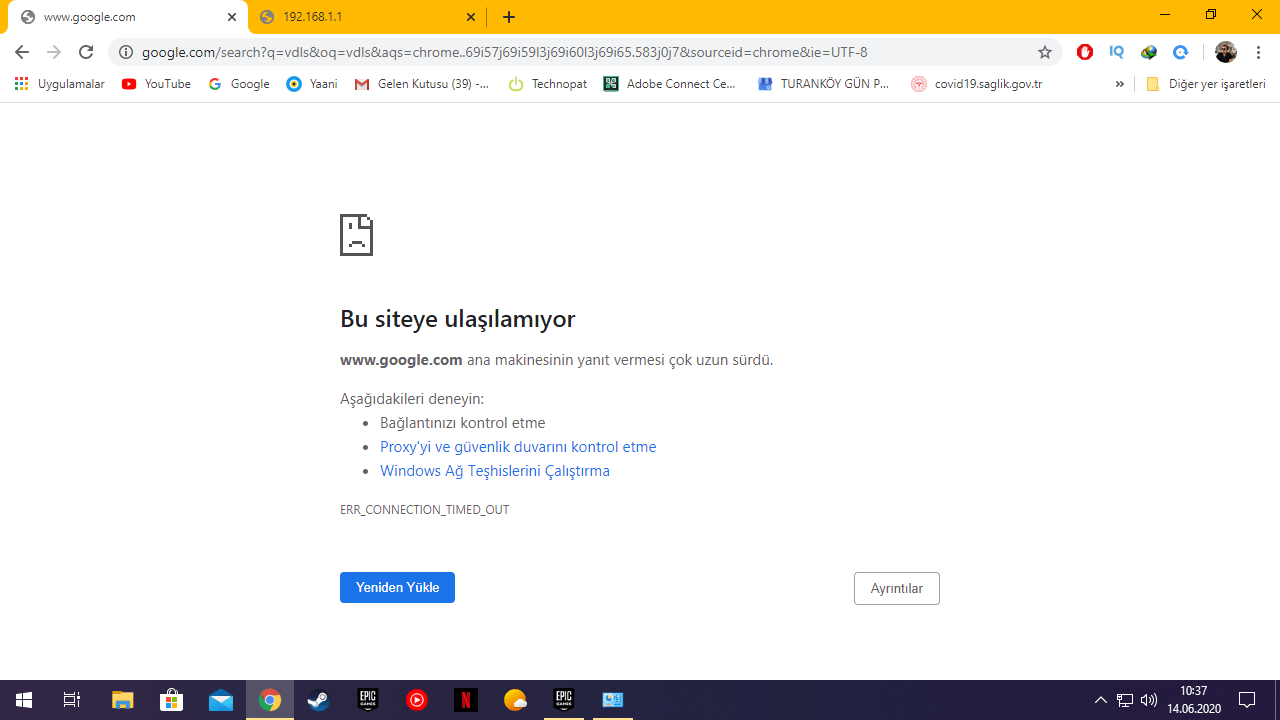Image resolution: width=1280 pixels, height=720 pixels.
Task: Launch Steam from the taskbar
Action: [319, 700]
